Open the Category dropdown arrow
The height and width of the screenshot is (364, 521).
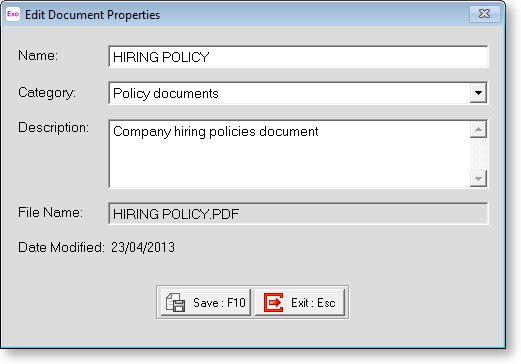click(x=478, y=93)
